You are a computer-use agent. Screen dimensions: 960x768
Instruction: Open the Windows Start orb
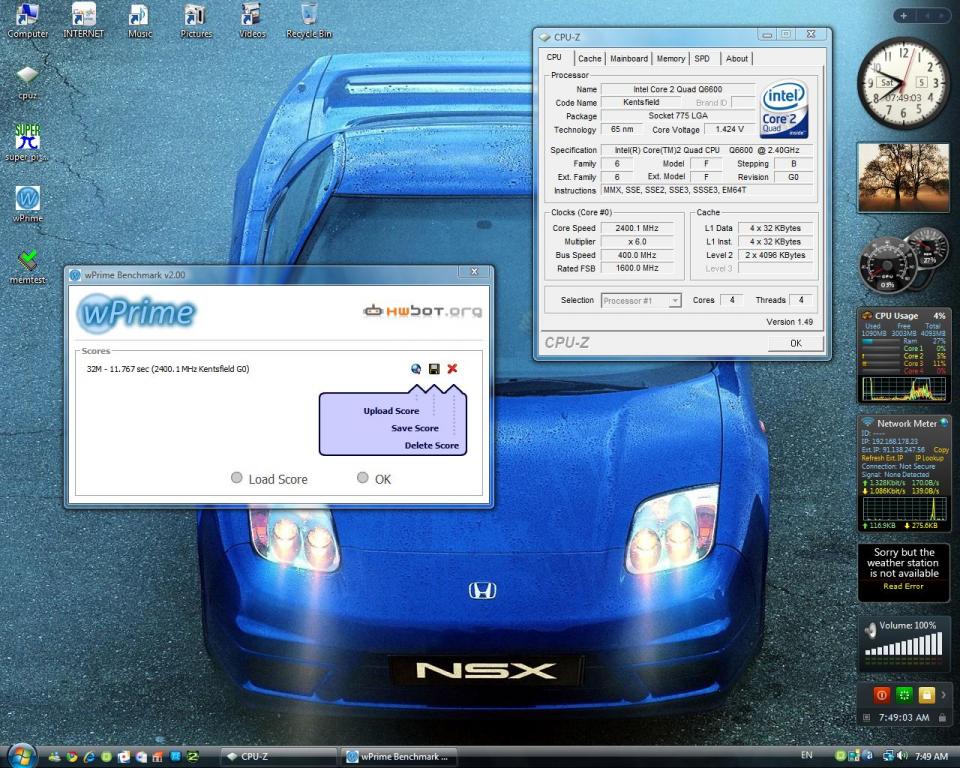[x=21, y=756]
